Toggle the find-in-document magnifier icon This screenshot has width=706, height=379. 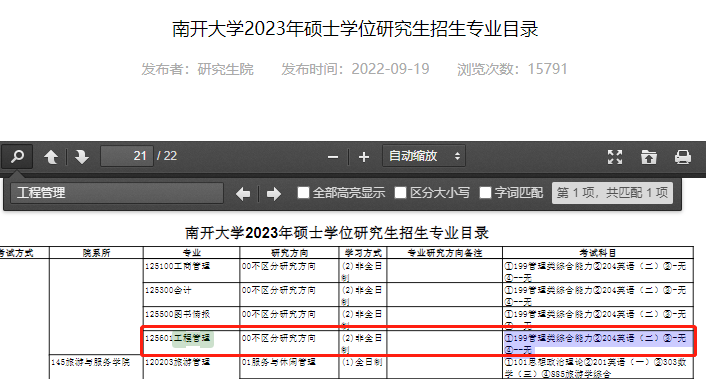click(x=17, y=156)
